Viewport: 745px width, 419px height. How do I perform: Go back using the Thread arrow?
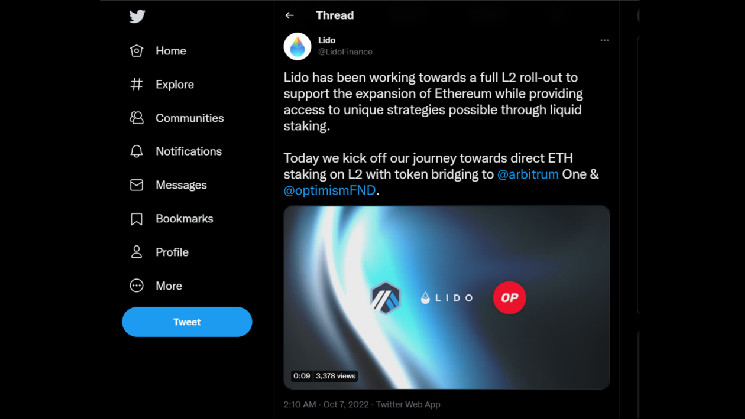290,16
